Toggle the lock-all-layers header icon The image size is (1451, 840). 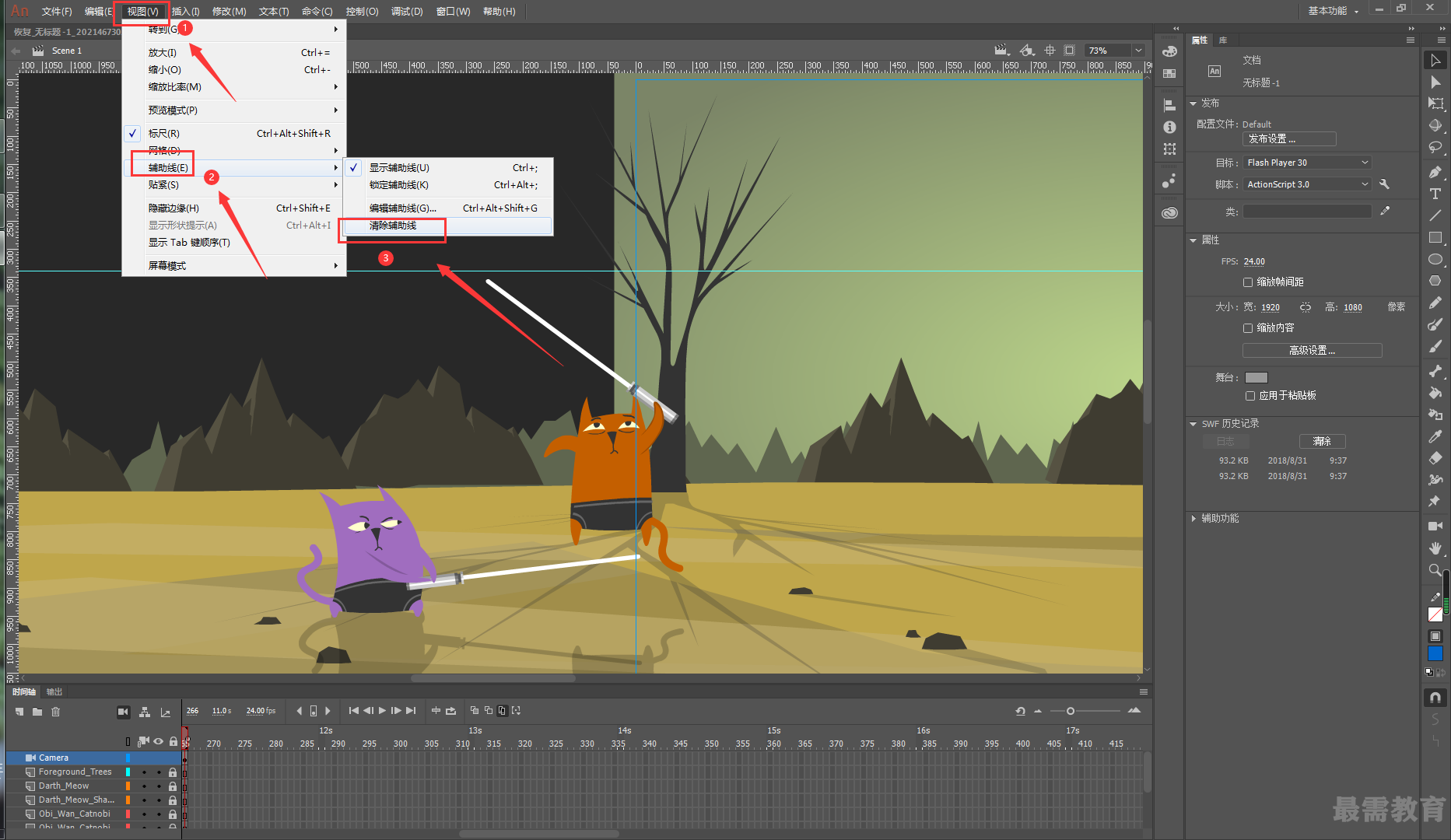click(x=173, y=741)
